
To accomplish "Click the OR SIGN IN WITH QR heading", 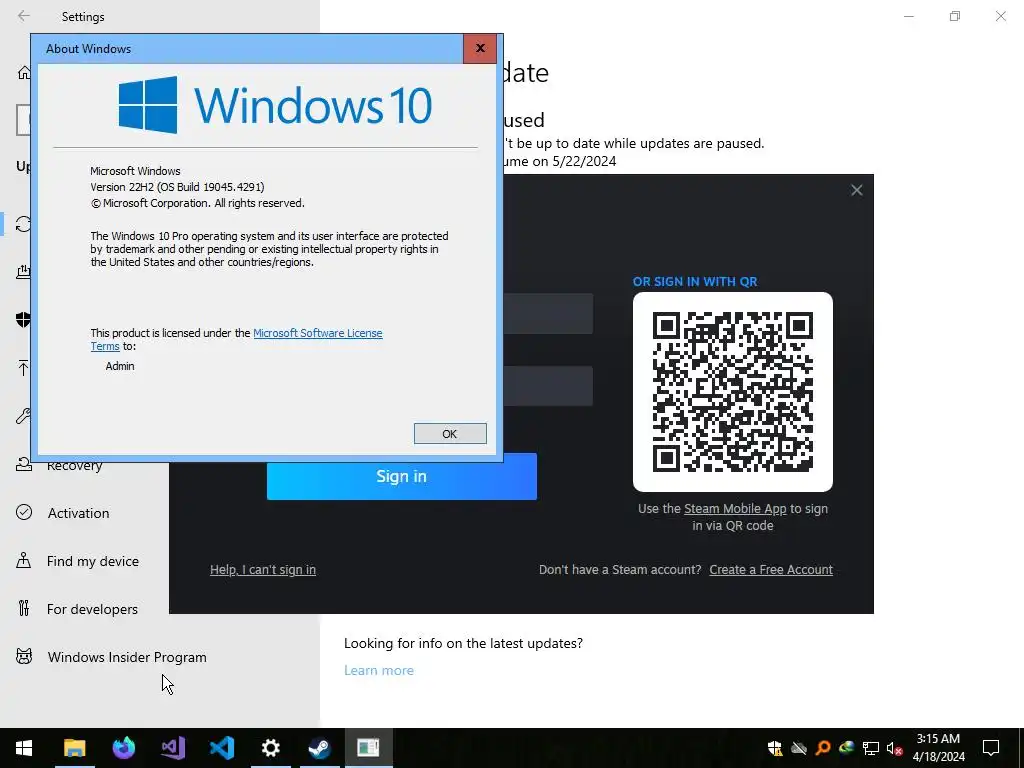I will pos(695,281).
